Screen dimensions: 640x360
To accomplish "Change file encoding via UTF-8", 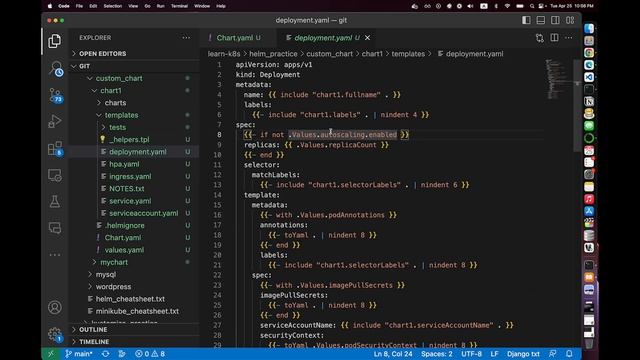I will click(x=471, y=354).
